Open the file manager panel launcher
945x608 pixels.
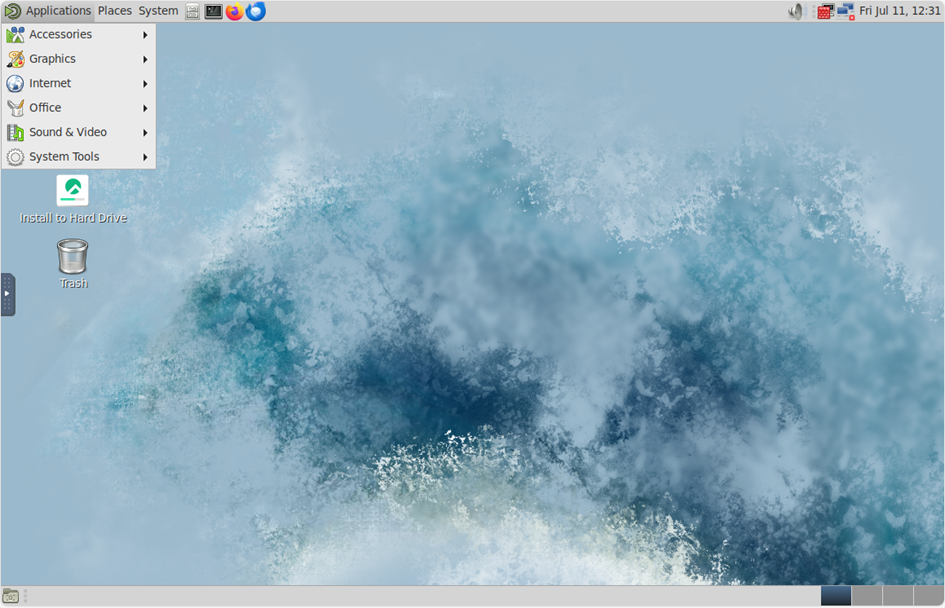[x=192, y=11]
